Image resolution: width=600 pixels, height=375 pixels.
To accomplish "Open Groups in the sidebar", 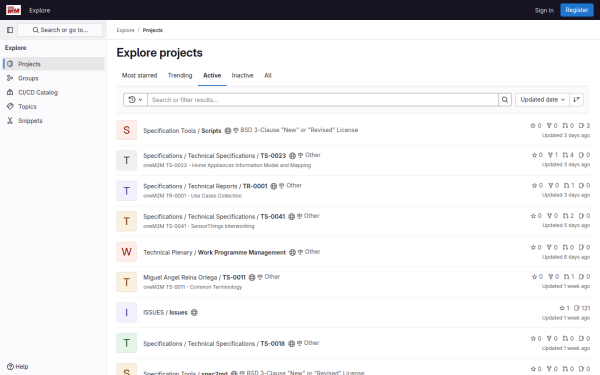I will point(54,78).
